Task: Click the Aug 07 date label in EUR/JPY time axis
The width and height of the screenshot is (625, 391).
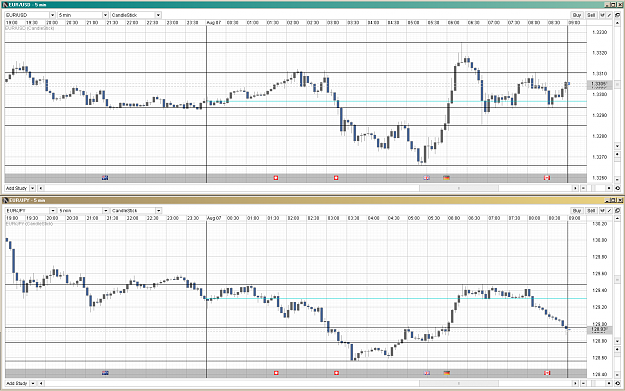Action: pyautogui.click(x=214, y=218)
